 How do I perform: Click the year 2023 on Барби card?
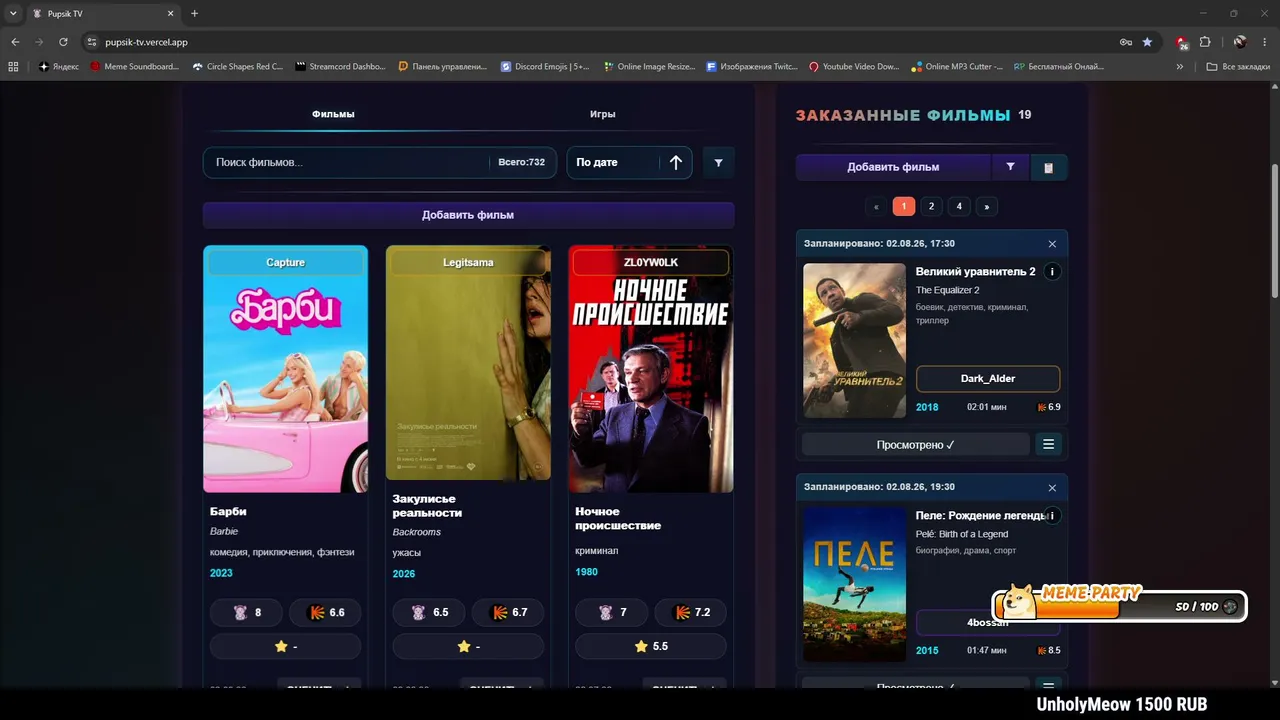221,573
